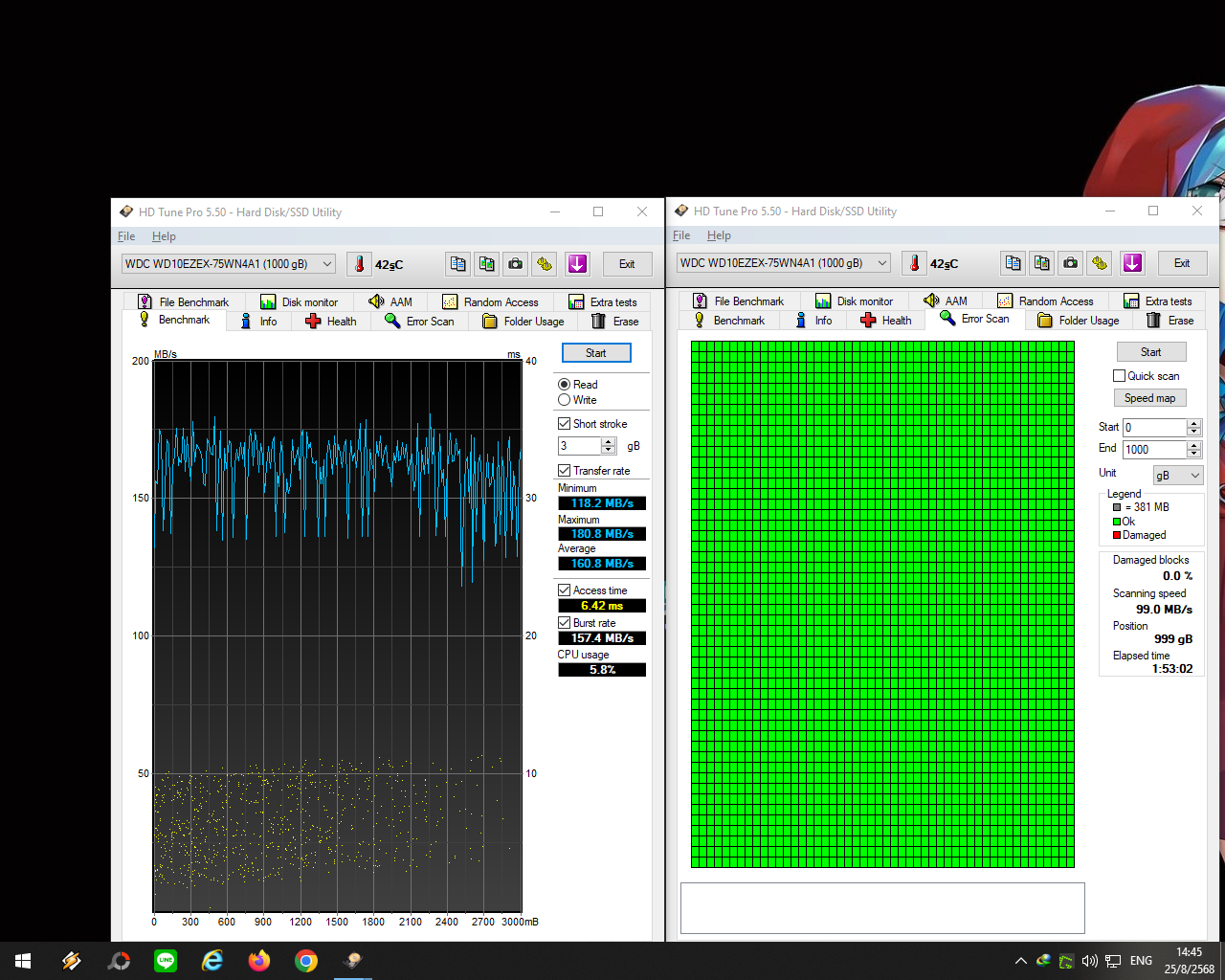Screen dimensions: 1225x980
Task: Open the Random Access tab in the Error Scan window
Action: pyautogui.click(x=1045, y=301)
